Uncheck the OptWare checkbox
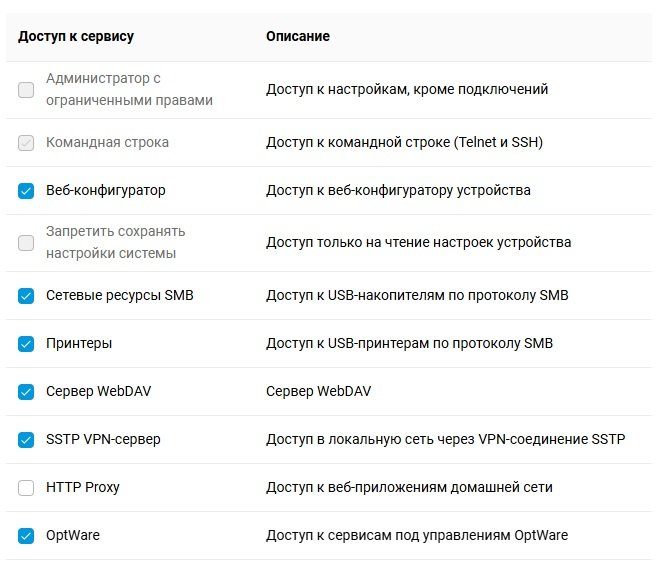This screenshot has width=658, height=582. pos(26,536)
